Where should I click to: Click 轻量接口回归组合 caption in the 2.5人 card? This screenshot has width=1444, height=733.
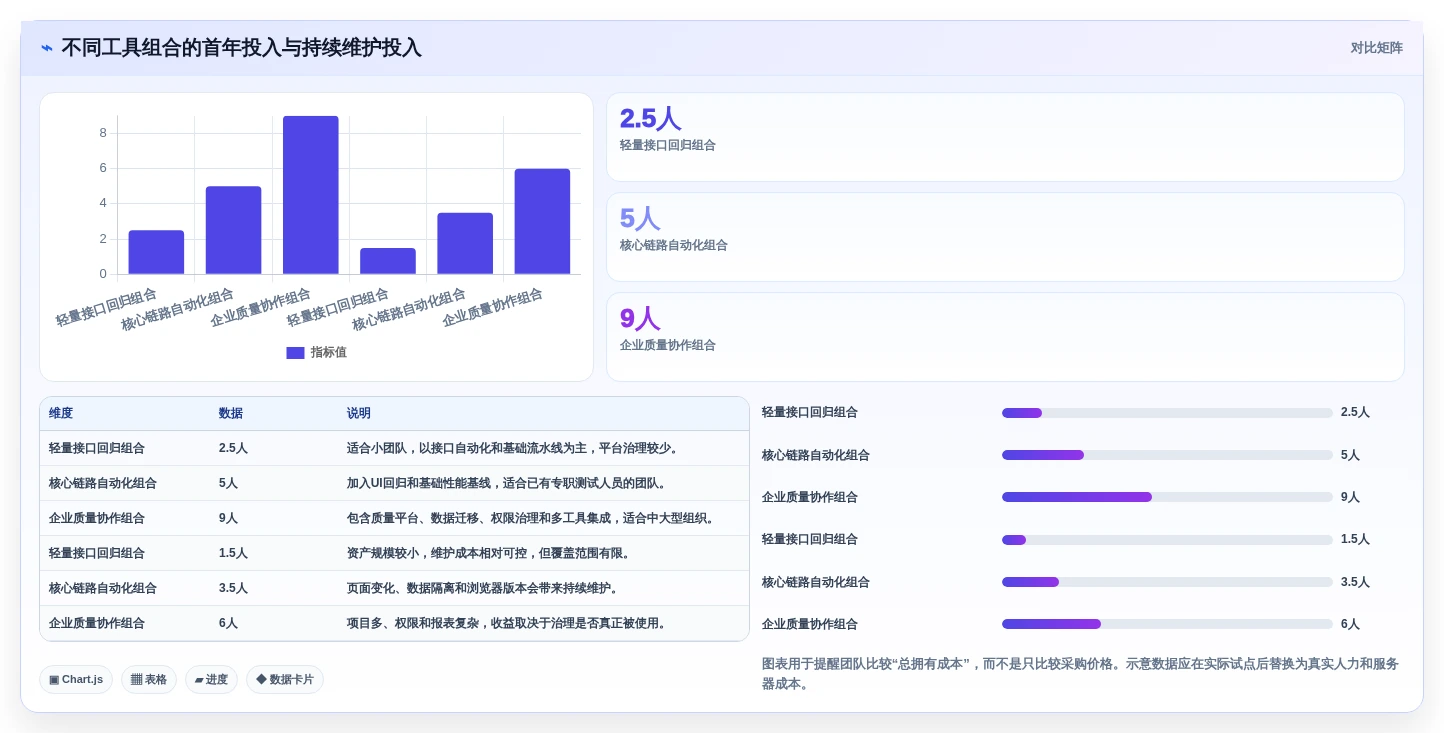tap(668, 145)
